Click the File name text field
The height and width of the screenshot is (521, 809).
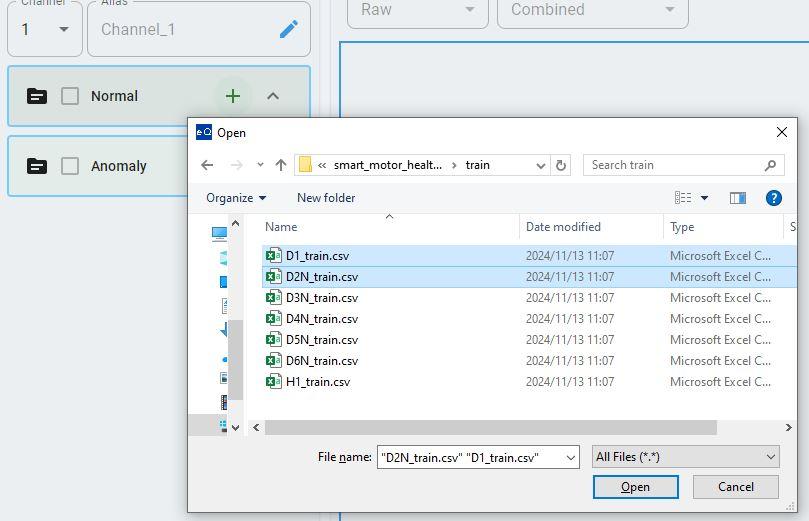coord(471,458)
